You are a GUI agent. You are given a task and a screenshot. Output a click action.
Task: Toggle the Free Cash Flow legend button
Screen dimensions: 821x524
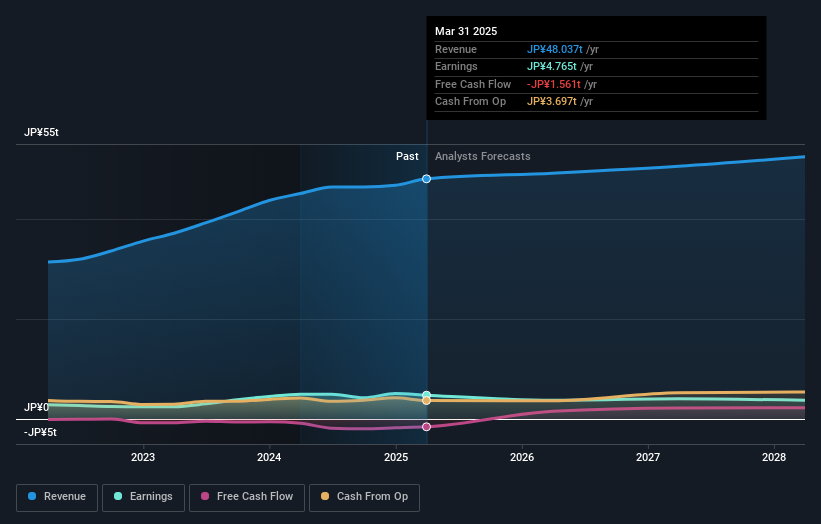[x=247, y=497]
